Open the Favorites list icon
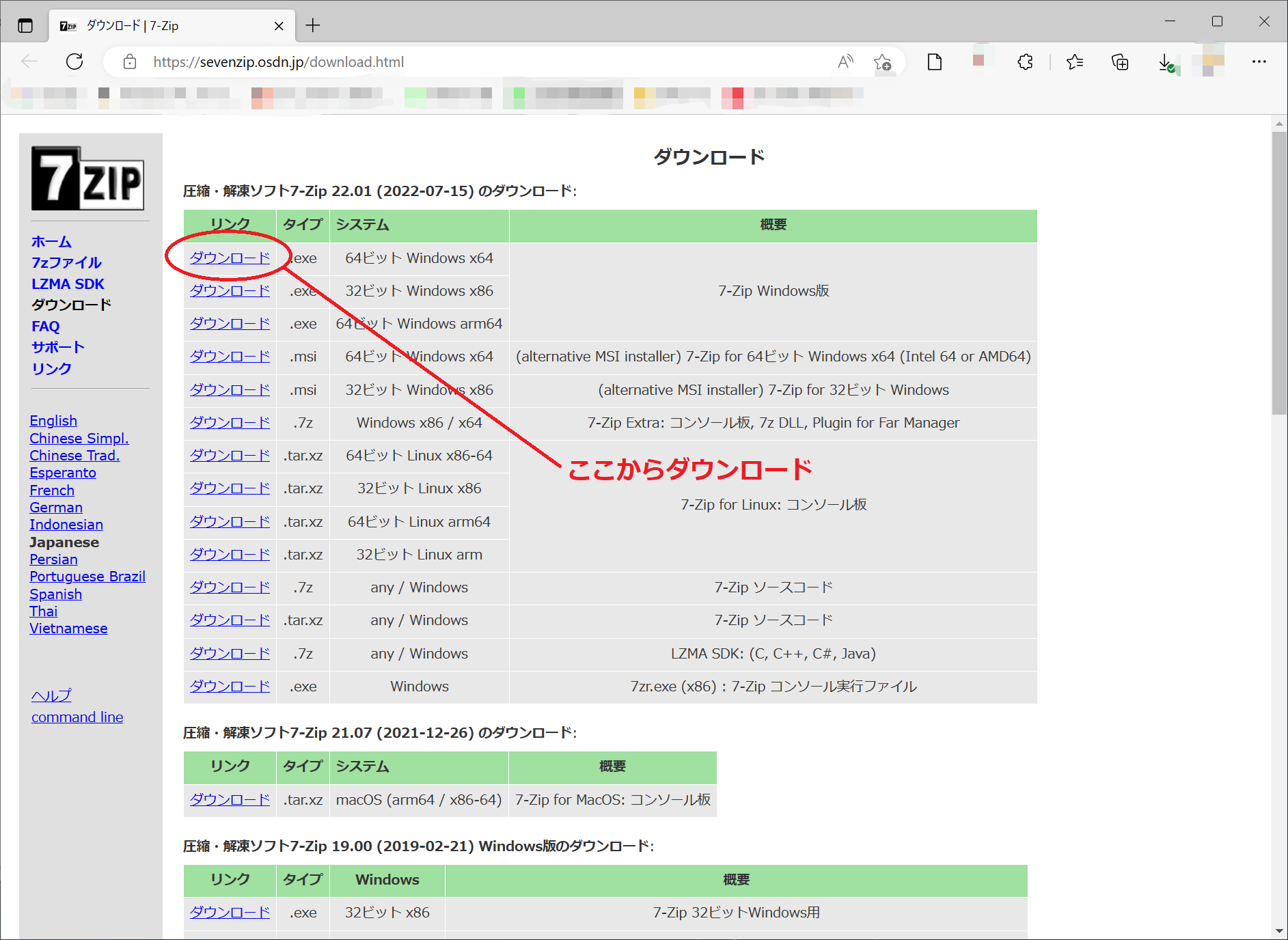The image size is (1288, 940). coord(1075,62)
